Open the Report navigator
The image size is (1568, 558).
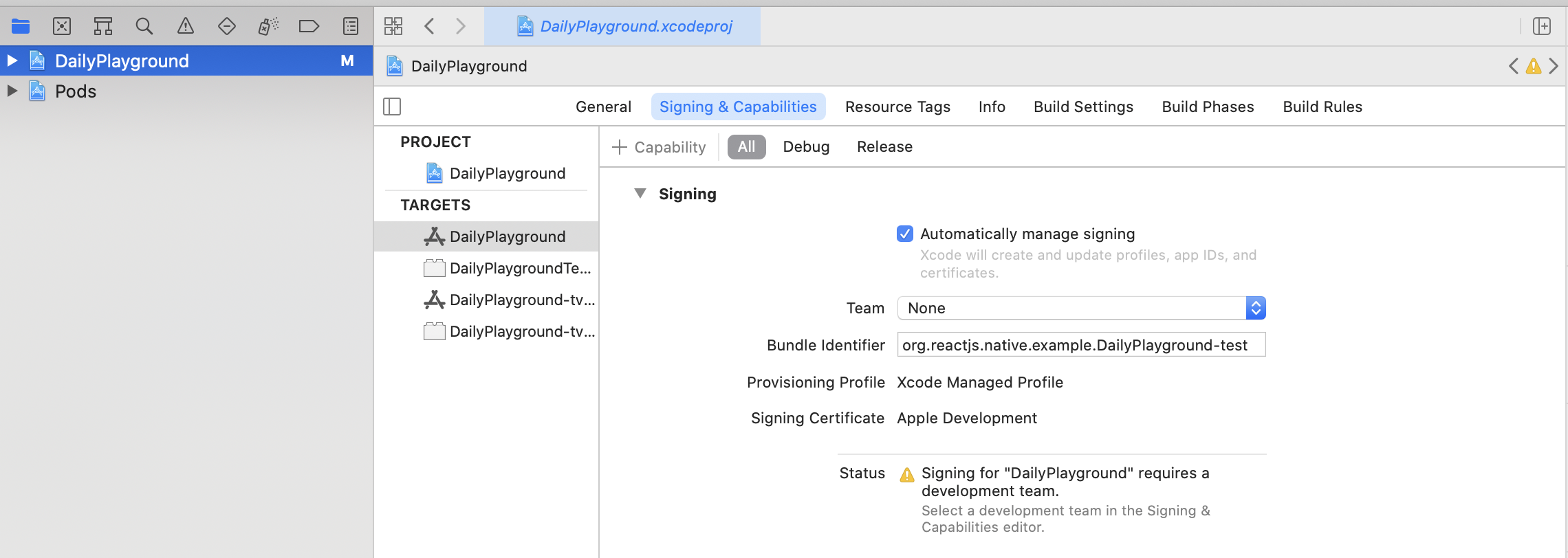351,27
